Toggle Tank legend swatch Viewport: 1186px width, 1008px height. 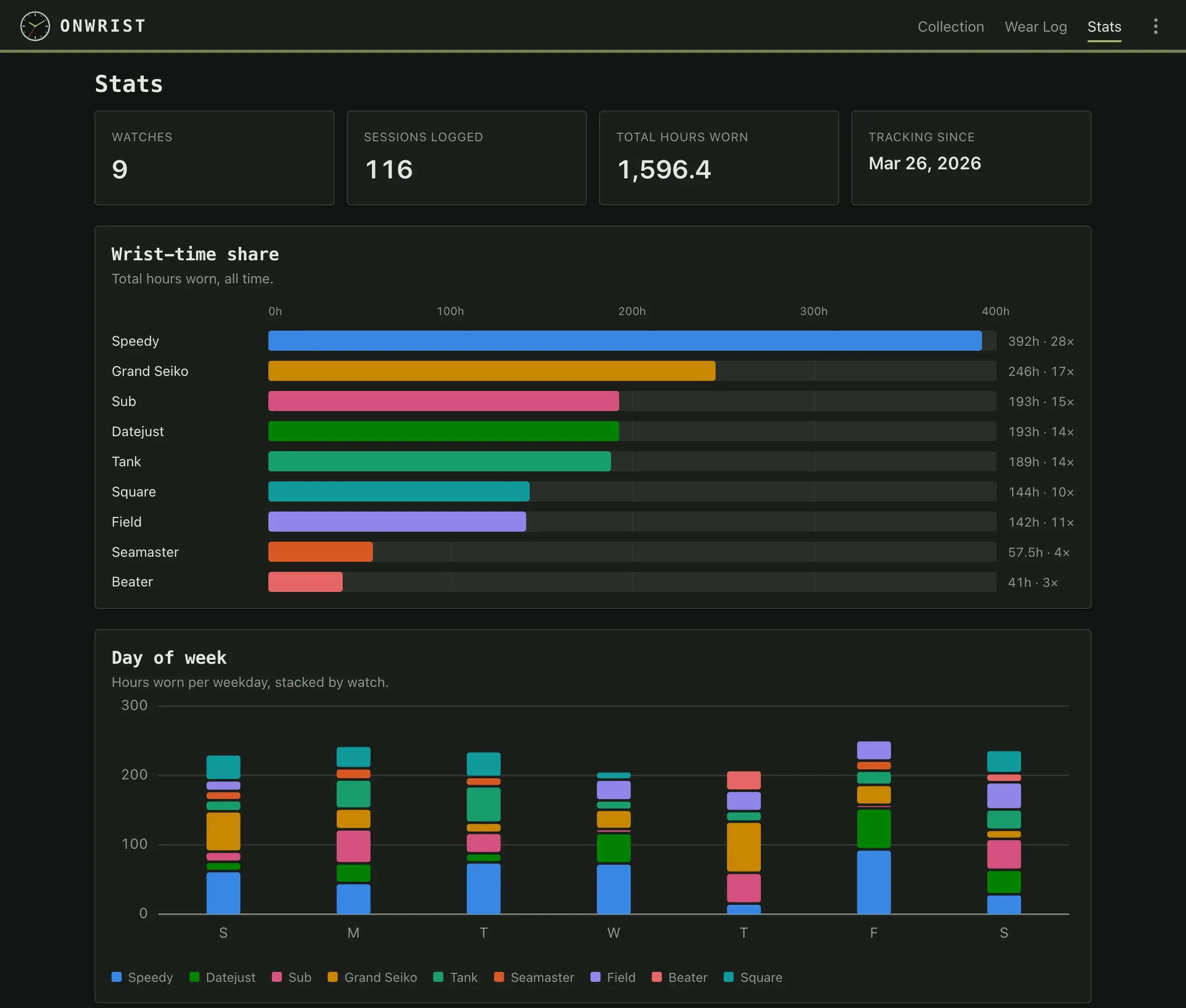438,976
